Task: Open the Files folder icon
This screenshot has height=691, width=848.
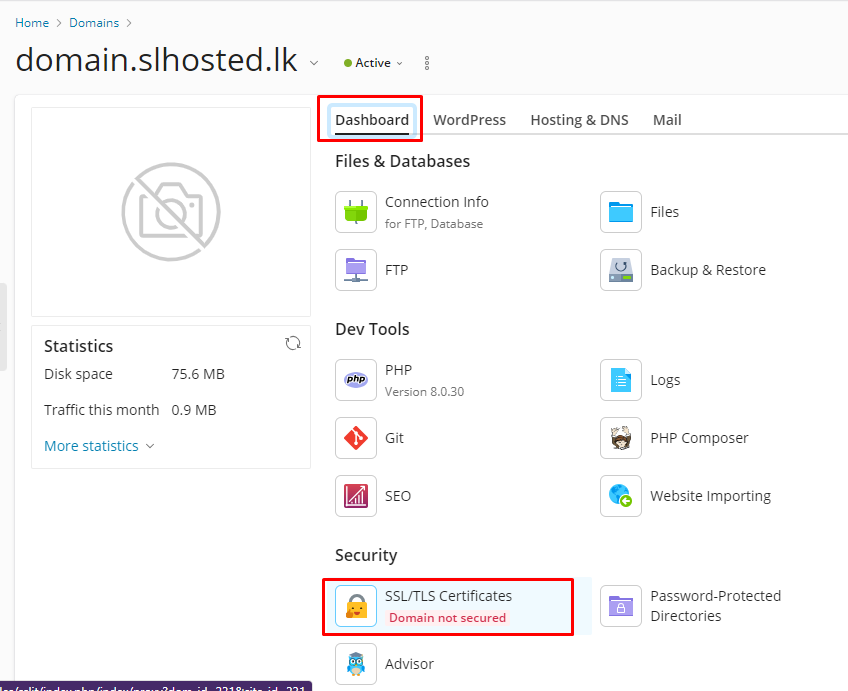Action: [621, 212]
